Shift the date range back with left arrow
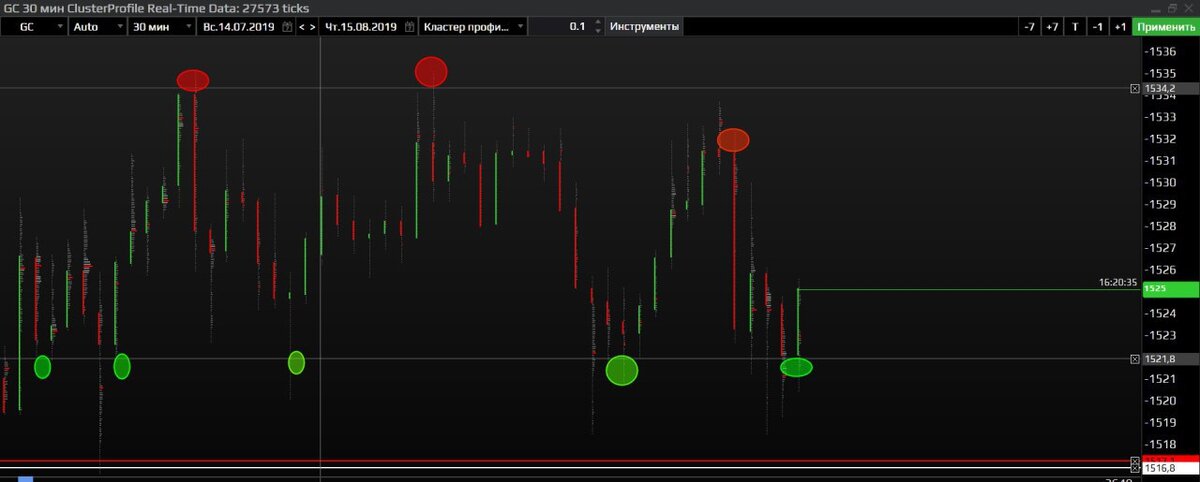The height and width of the screenshot is (482, 1200). point(301,27)
